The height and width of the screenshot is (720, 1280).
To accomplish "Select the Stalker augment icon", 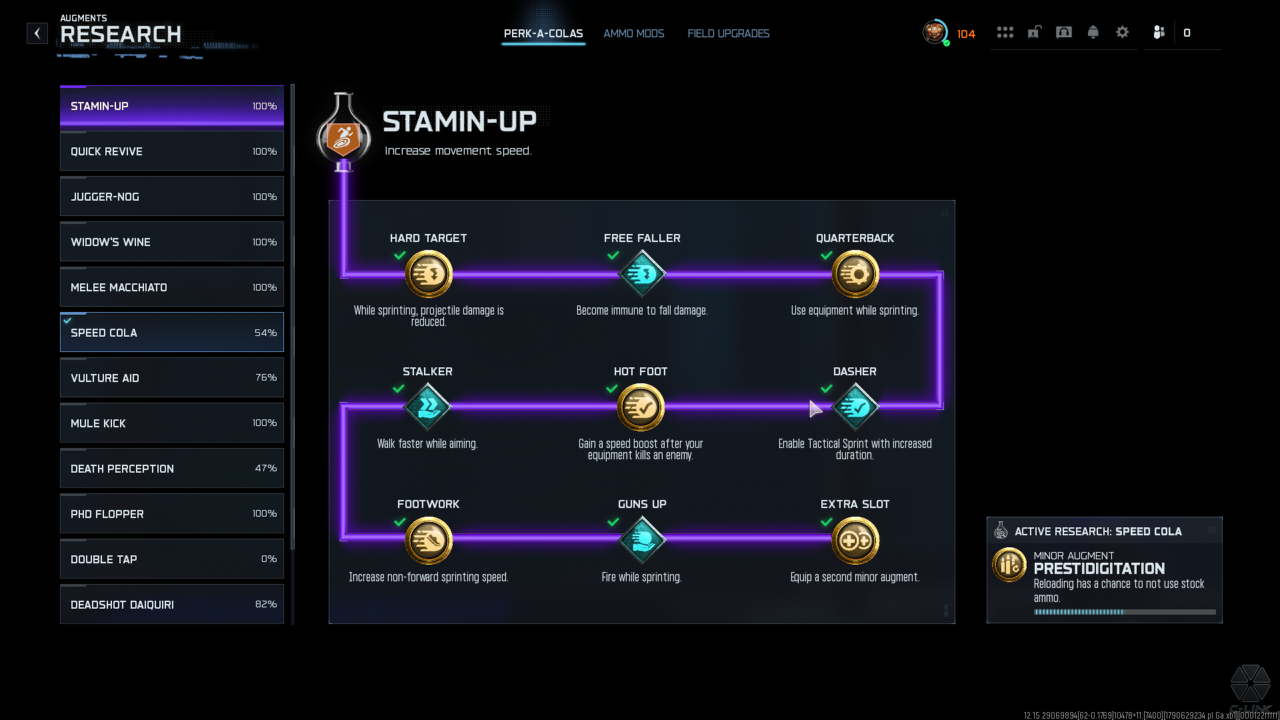I will pos(428,407).
